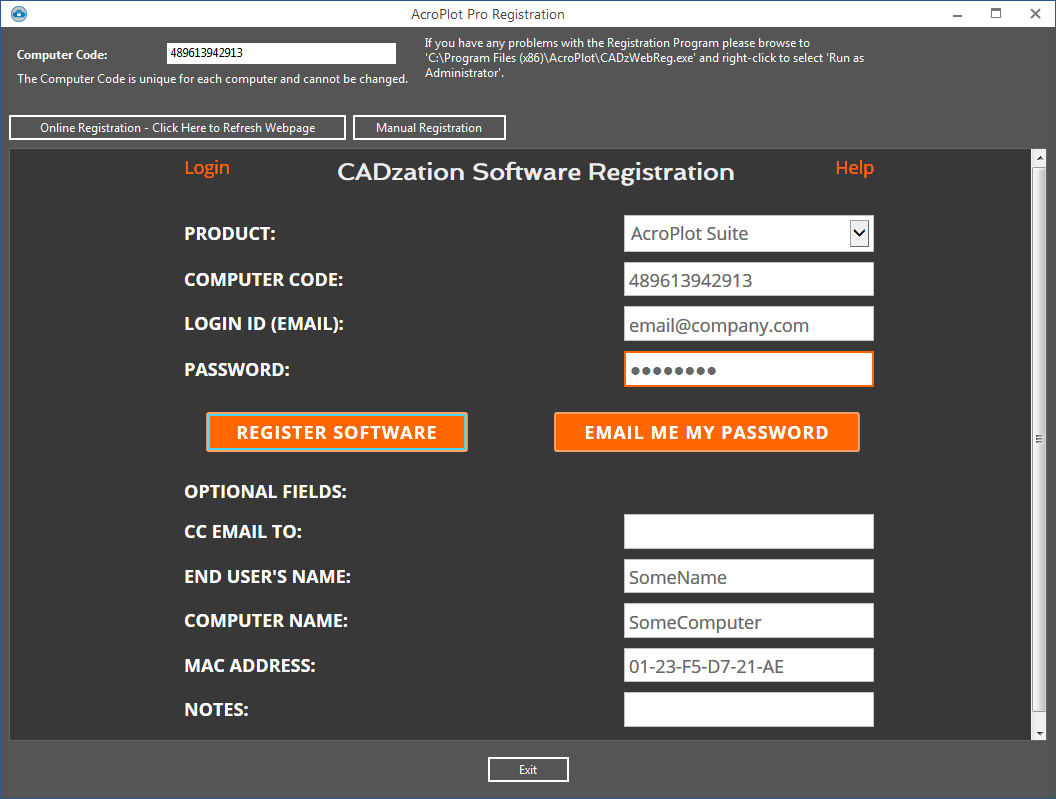
Task: Click the 'AcroPlot Pro Registration' window title
Action: [488, 14]
